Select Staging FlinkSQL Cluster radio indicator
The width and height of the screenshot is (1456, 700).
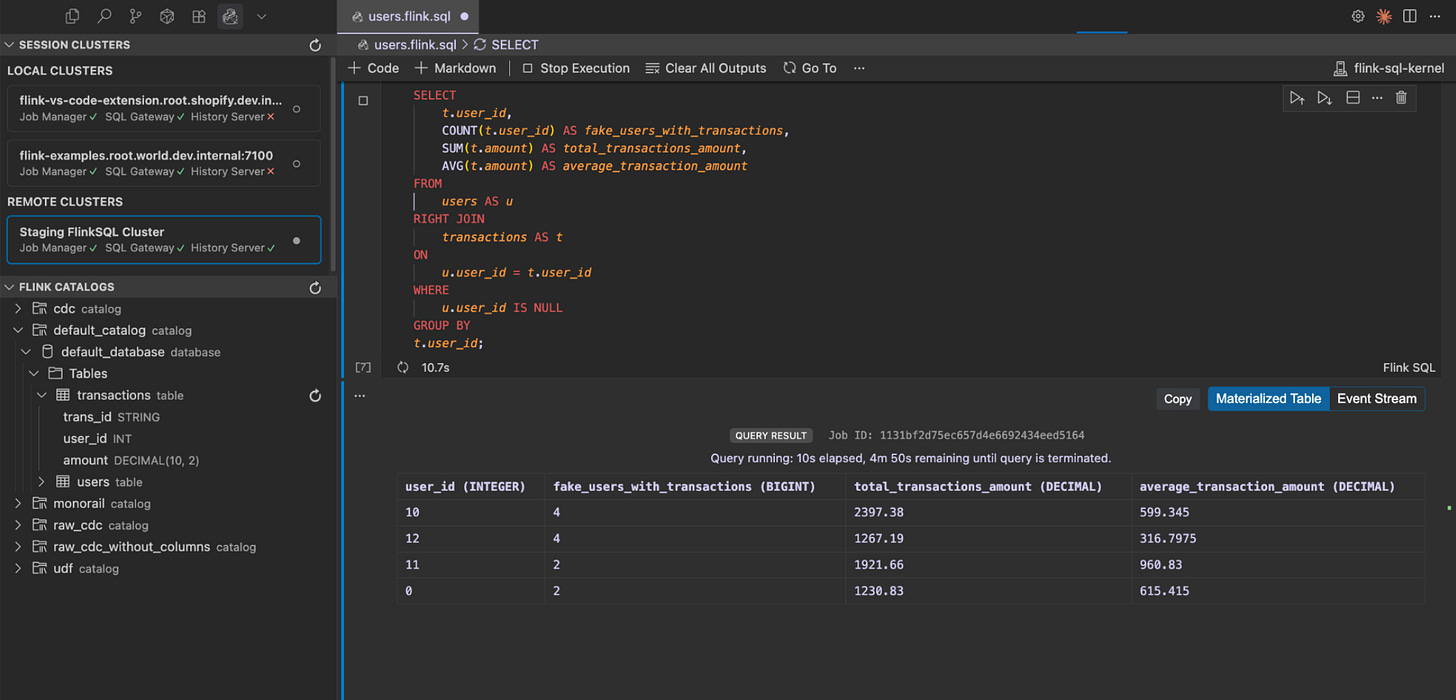tap(296, 241)
